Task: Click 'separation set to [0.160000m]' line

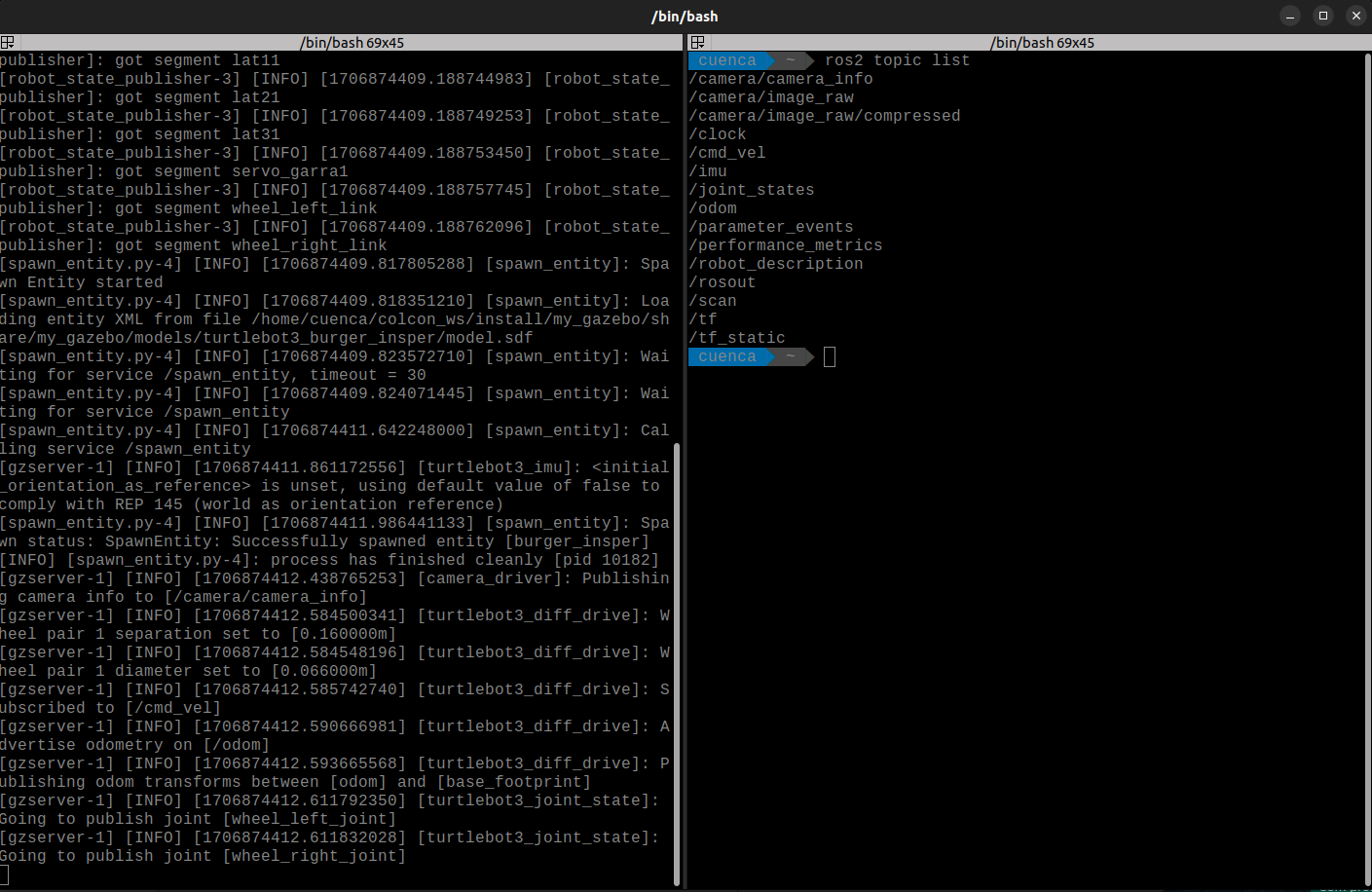Action: pyautogui.click(x=199, y=634)
